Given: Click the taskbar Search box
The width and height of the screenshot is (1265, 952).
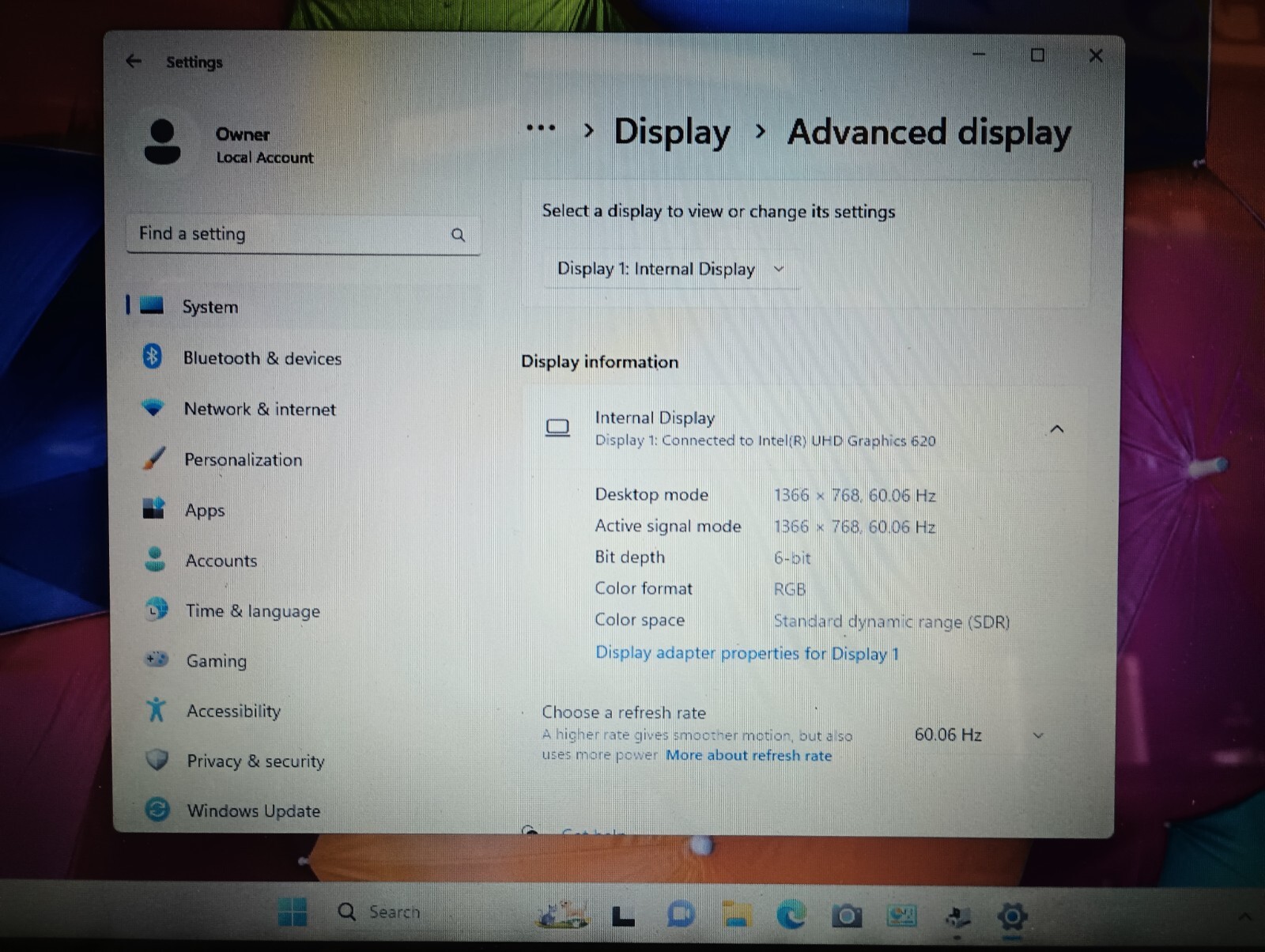Looking at the screenshot, I should pos(379,912).
